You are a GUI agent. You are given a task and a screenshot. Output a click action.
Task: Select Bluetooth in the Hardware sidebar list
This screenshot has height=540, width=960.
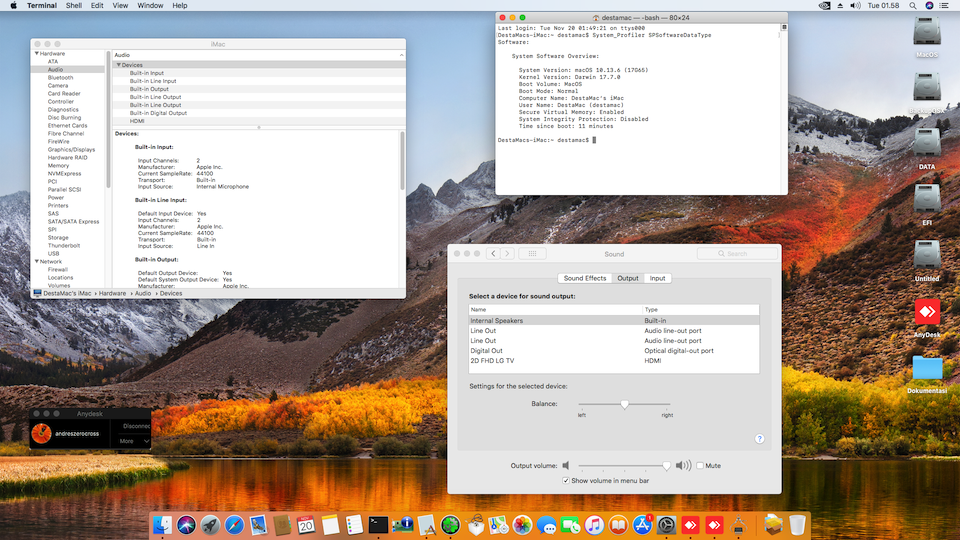click(60, 77)
